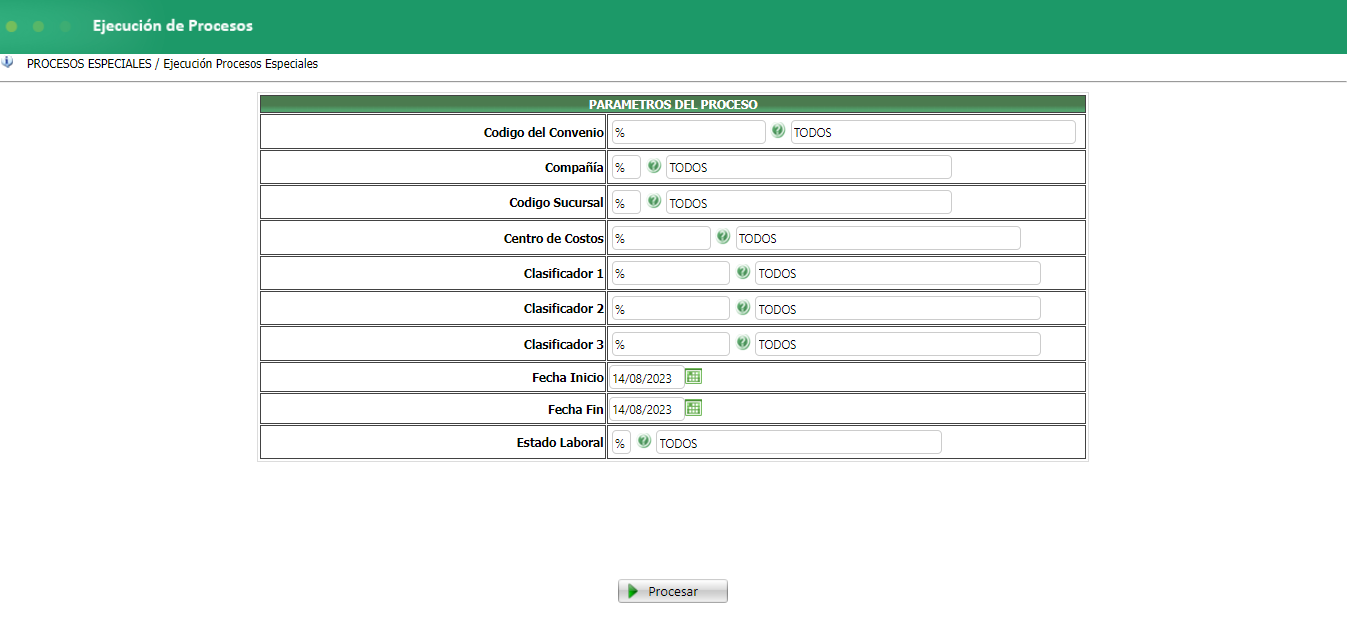Click the breadcrumb icon beside PROCESOS ESPECIALES
Viewport: 1347px width, 626px height.
coord(8,62)
